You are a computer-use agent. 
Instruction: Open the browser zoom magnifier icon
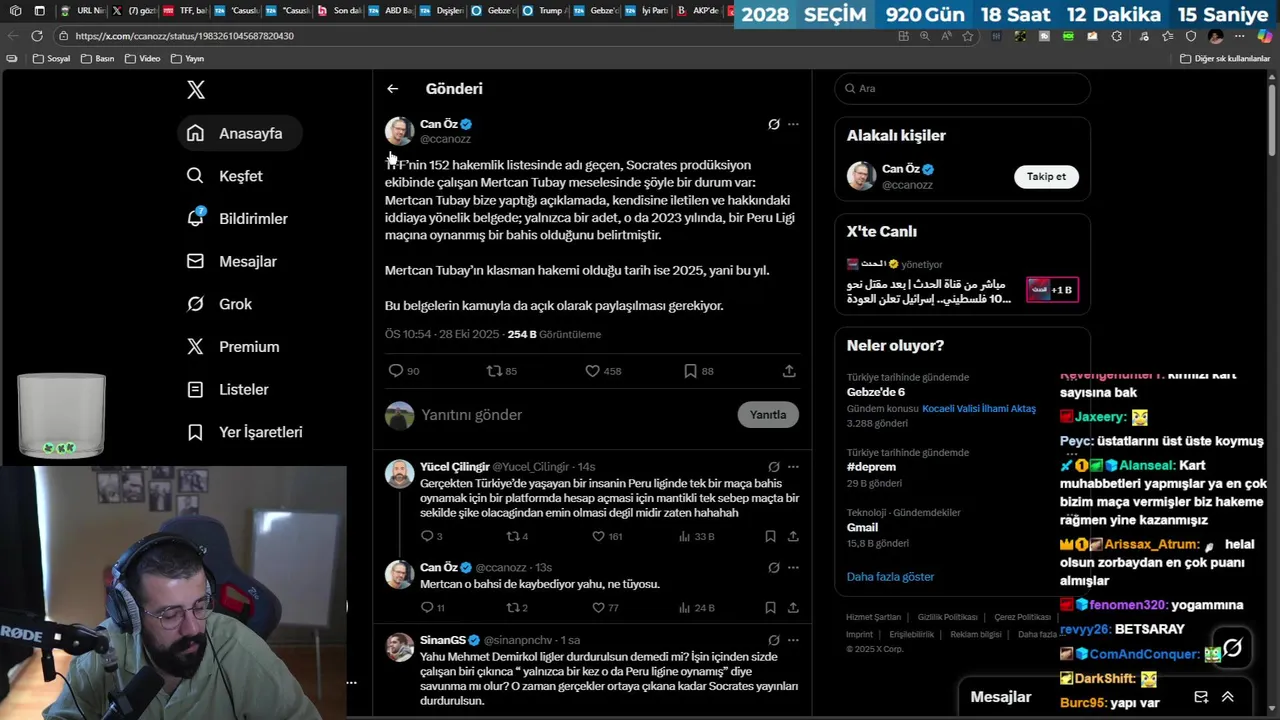925,36
